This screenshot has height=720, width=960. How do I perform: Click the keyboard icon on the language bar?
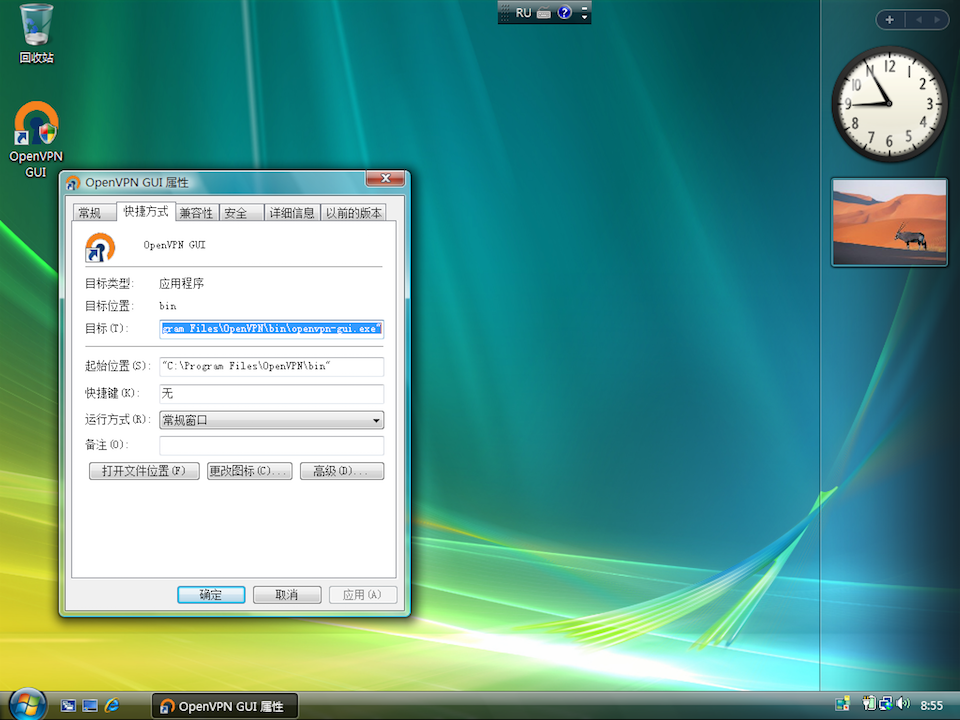pyautogui.click(x=544, y=12)
